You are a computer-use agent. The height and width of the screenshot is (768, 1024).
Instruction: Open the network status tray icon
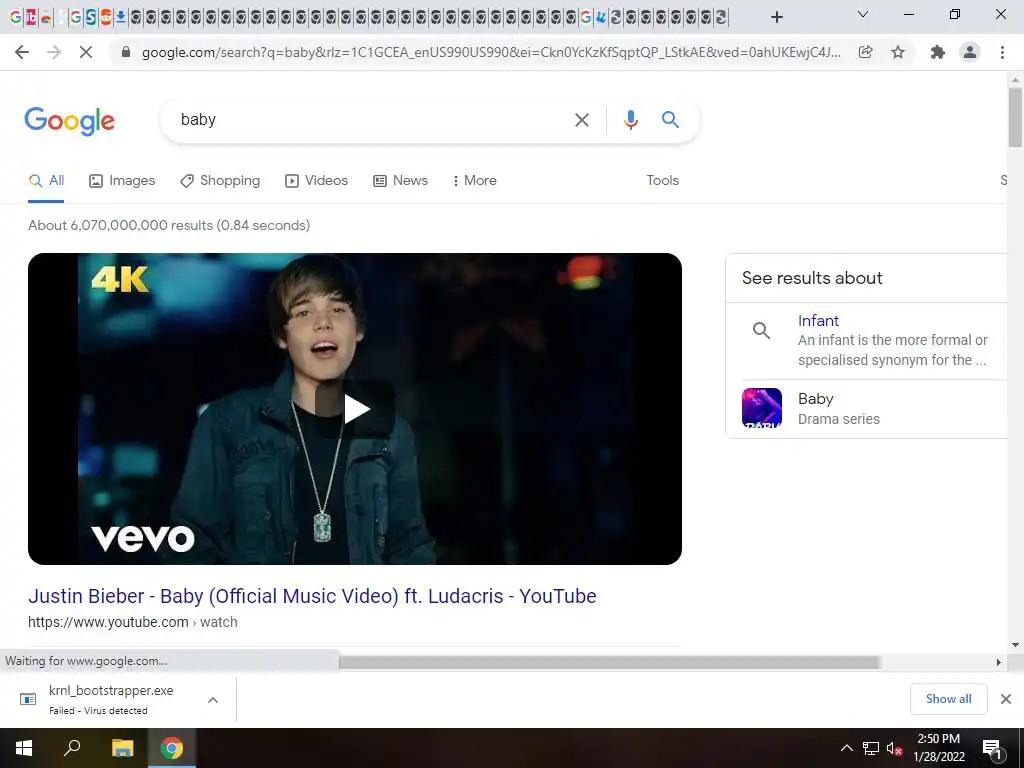tap(871, 748)
